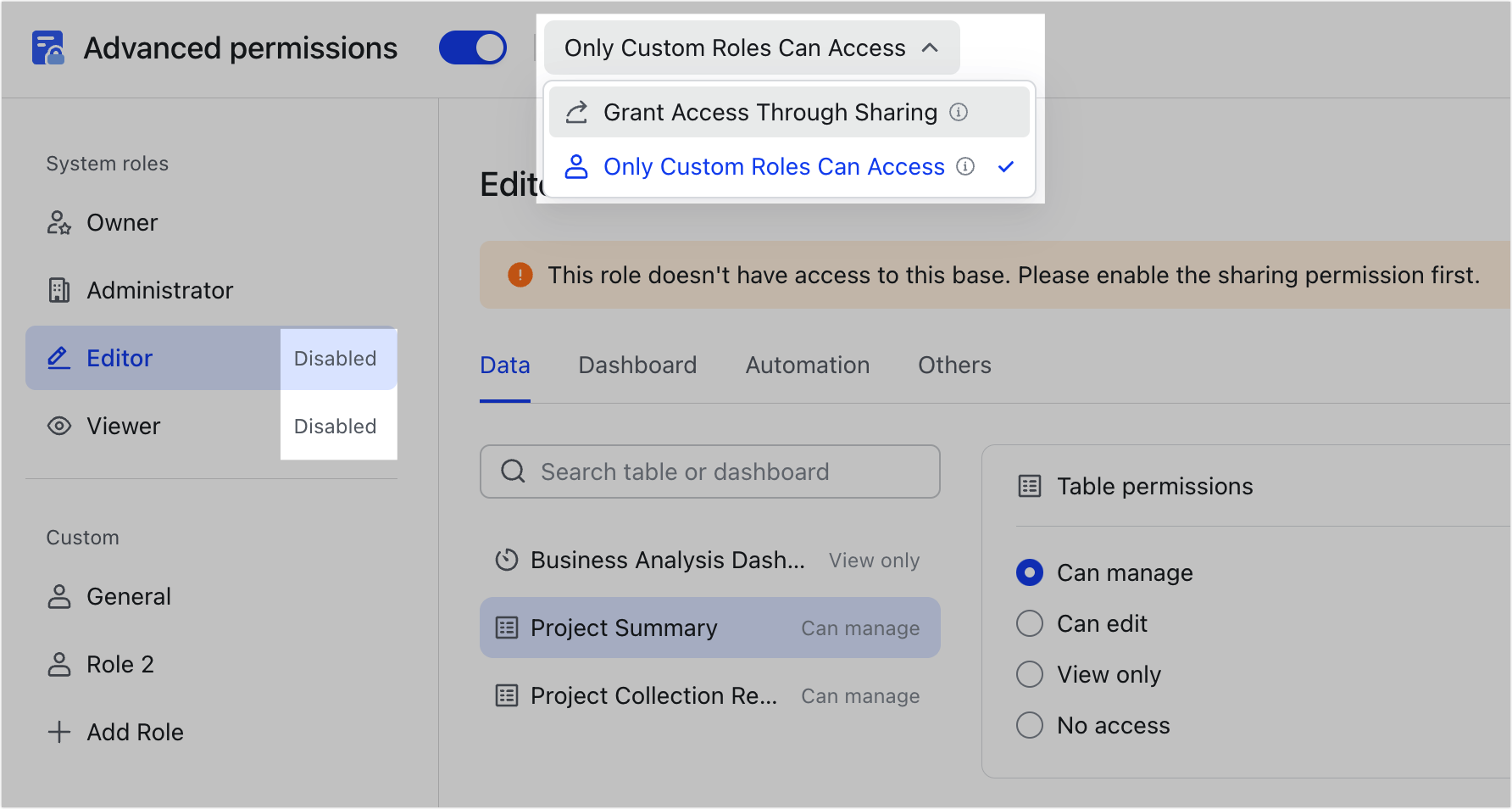The height and width of the screenshot is (809, 1512).
Task: Click the info icon beside Only Custom Roles
Action: [x=965, y=166]
